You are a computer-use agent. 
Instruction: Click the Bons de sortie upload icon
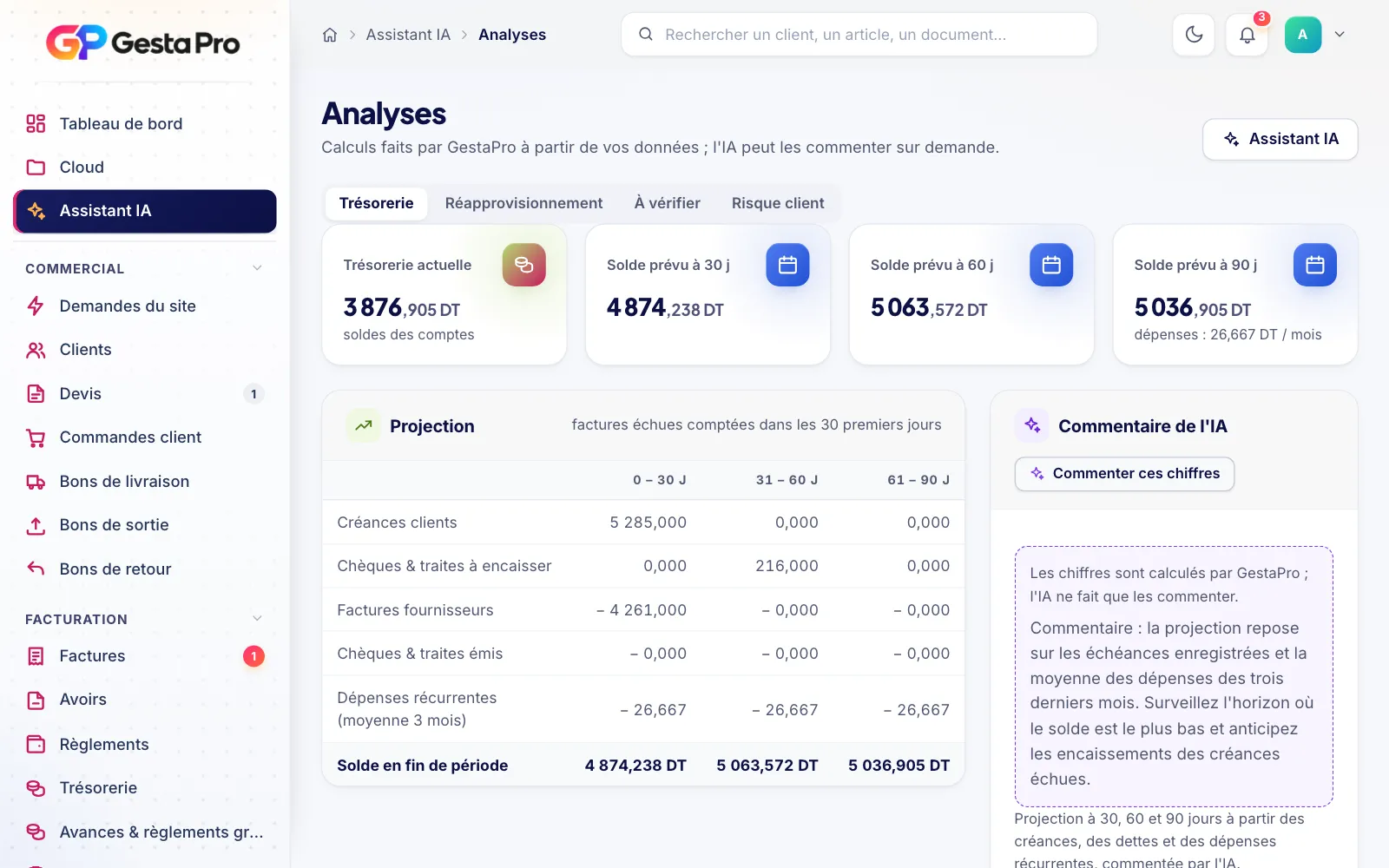pyautogui.click(x=36, y=525)
